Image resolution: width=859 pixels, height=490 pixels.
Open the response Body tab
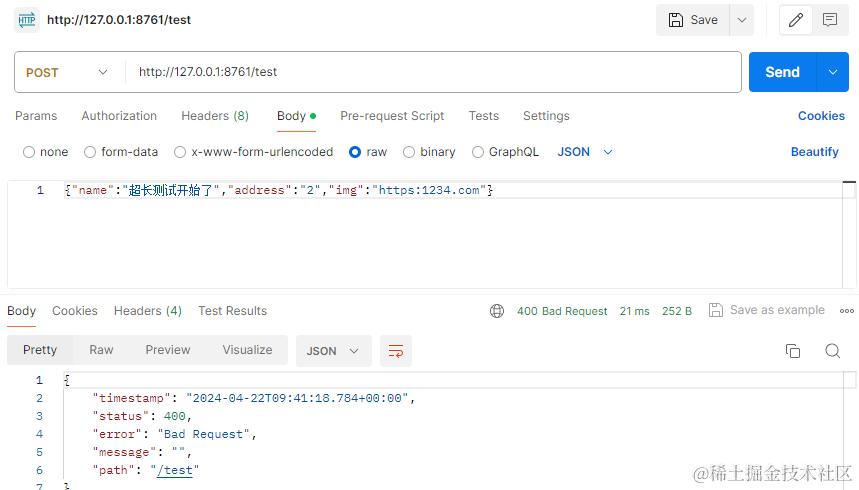click(x=21, y=311)
